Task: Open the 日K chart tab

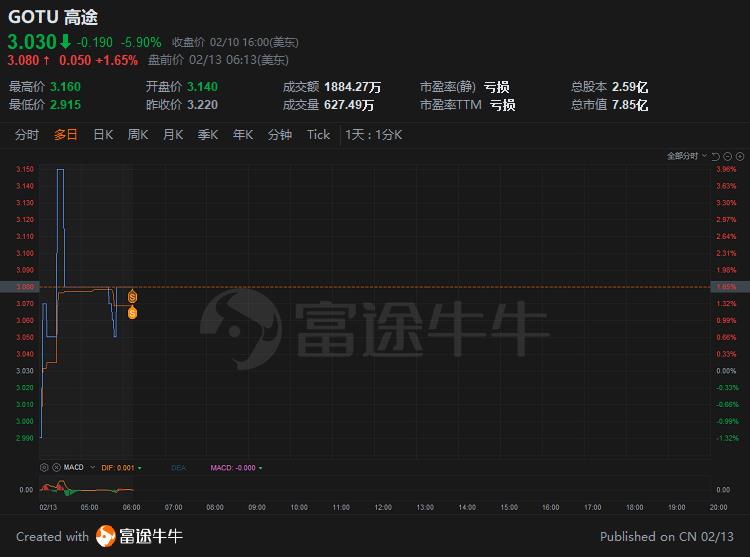Action: (x=103, y=135)
